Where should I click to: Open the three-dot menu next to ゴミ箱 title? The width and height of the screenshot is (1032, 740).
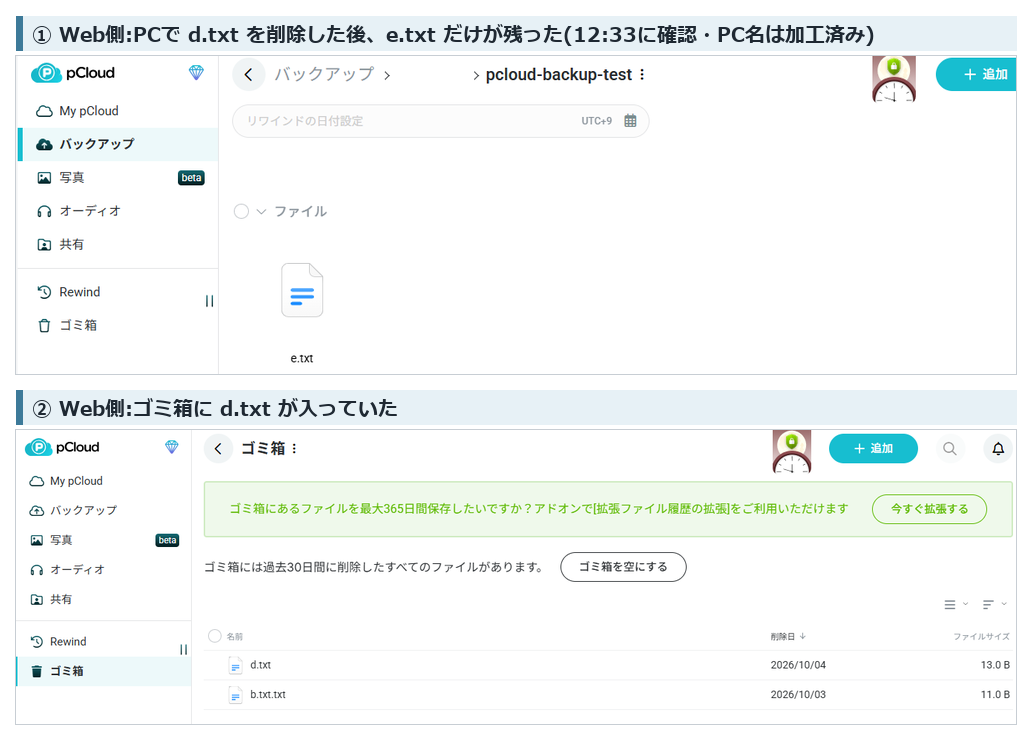click(294, 448)
